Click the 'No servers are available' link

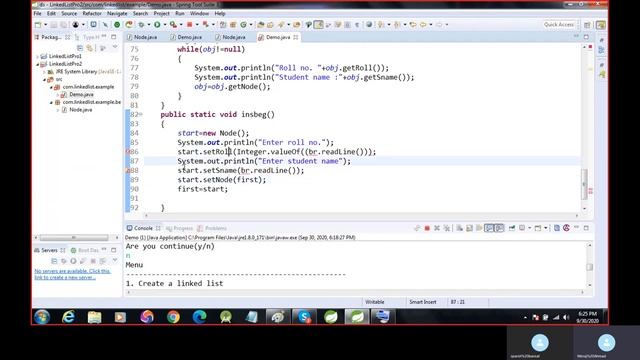72,274
